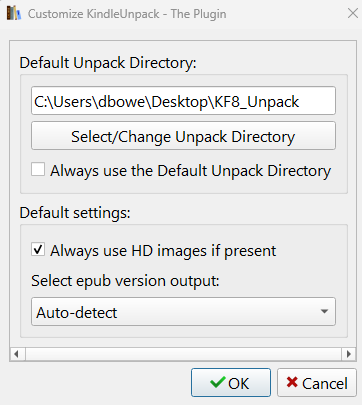
Task: Enable the Always use Default Unpack Directory checkbox
Action: click(38, 169)
